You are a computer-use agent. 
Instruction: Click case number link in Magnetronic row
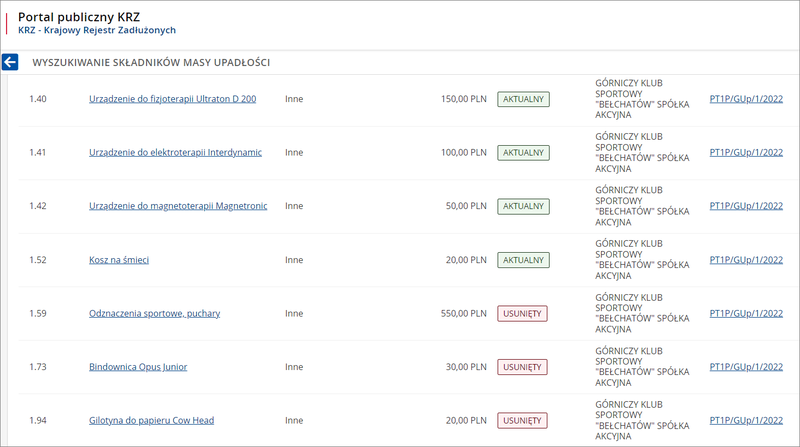(x=745, y=206)
